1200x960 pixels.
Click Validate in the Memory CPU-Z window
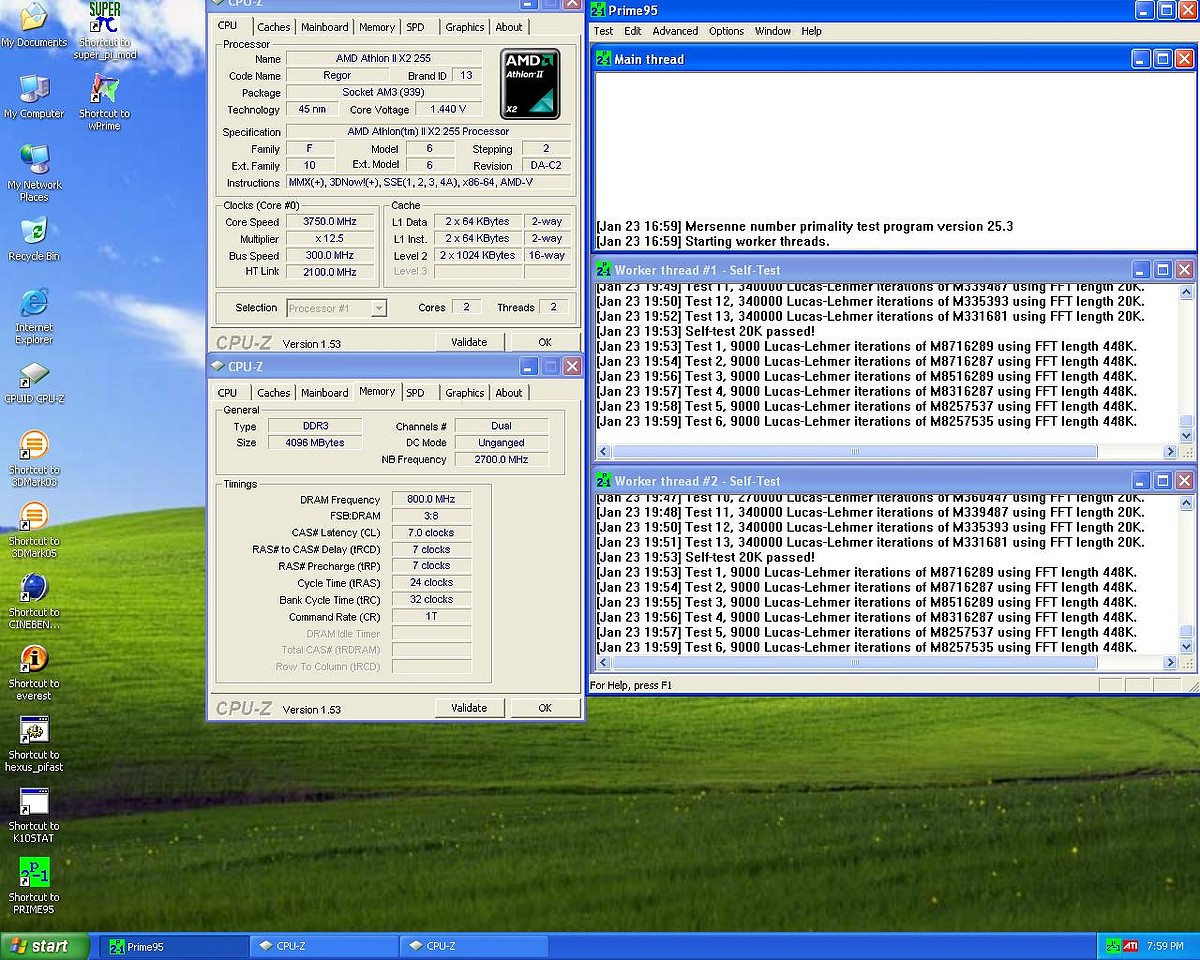point(469,708)
